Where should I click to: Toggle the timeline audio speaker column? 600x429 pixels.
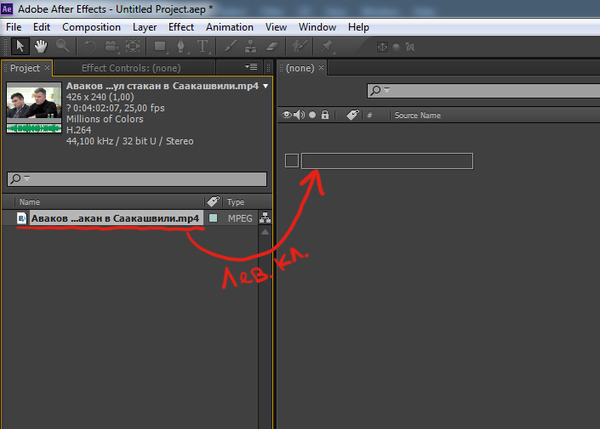point(299,115)
